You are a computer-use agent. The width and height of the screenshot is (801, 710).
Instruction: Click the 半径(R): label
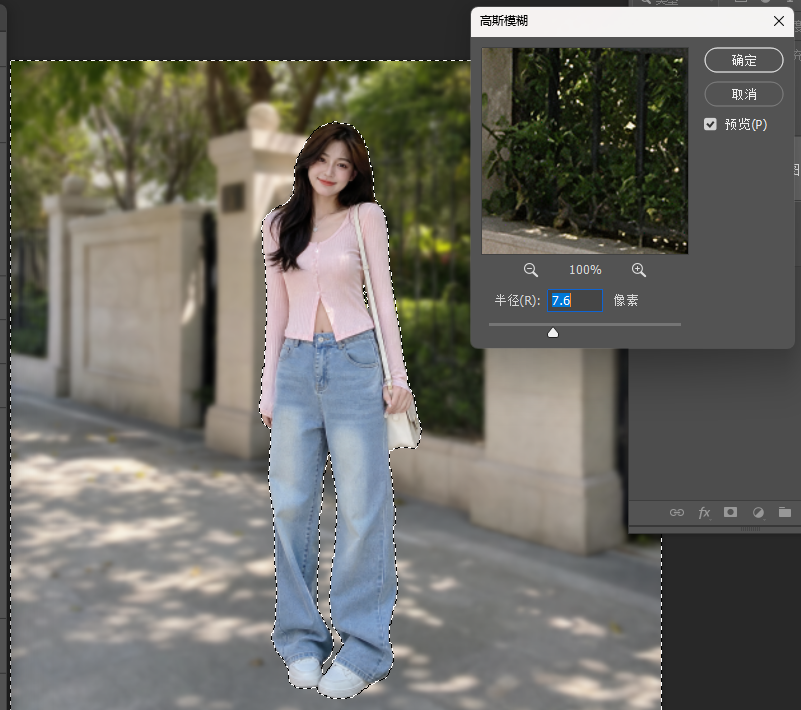(517, 300)
